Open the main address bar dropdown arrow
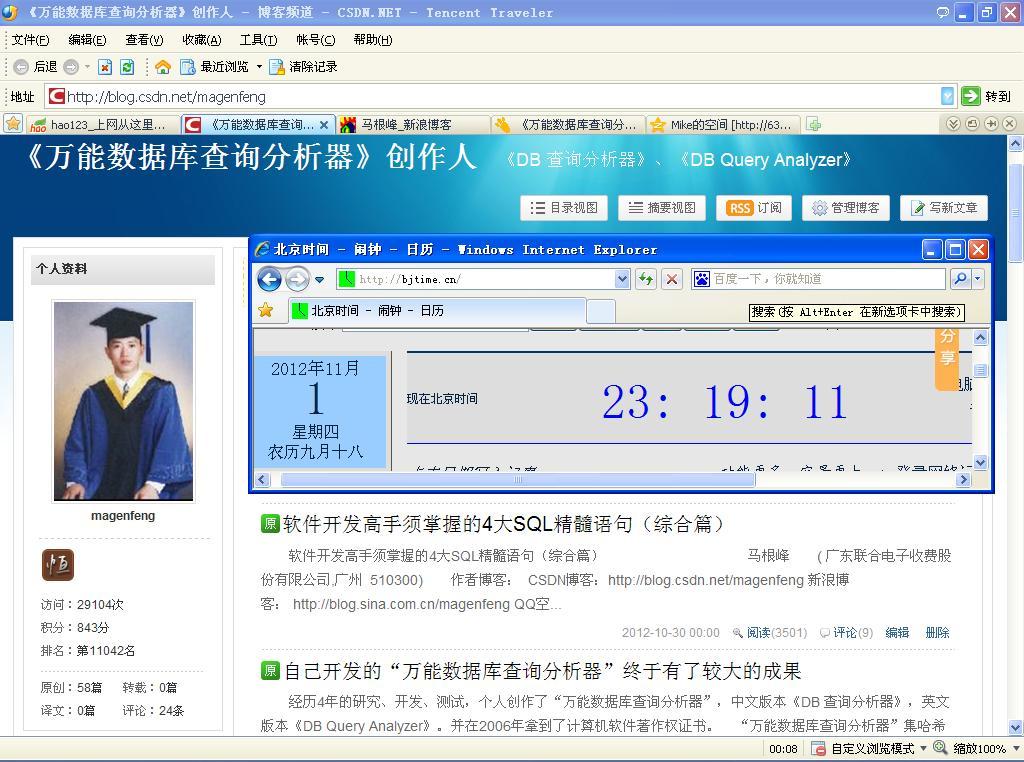 coord(947,96)
